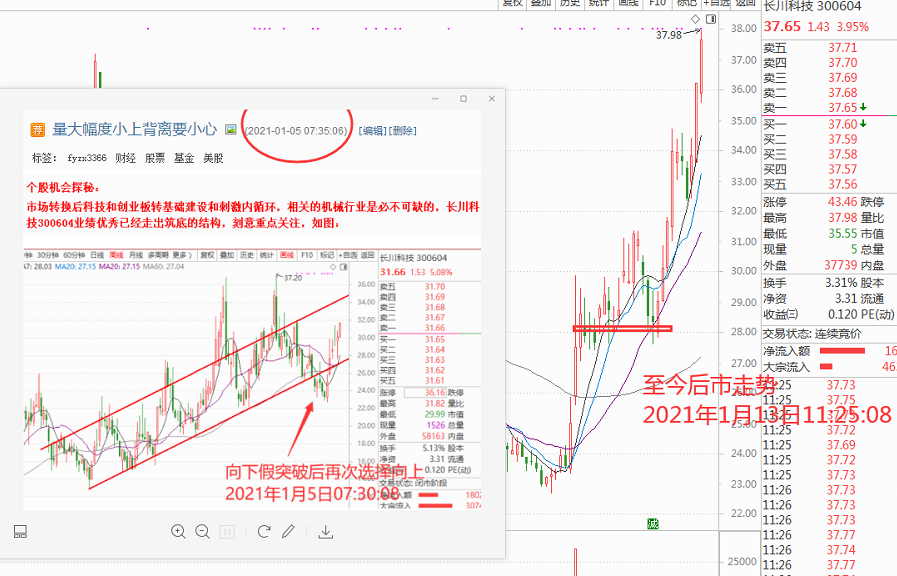The image size is (897, 576).
Task: Zoom out of the viewed image
Action: pos(203,531)
